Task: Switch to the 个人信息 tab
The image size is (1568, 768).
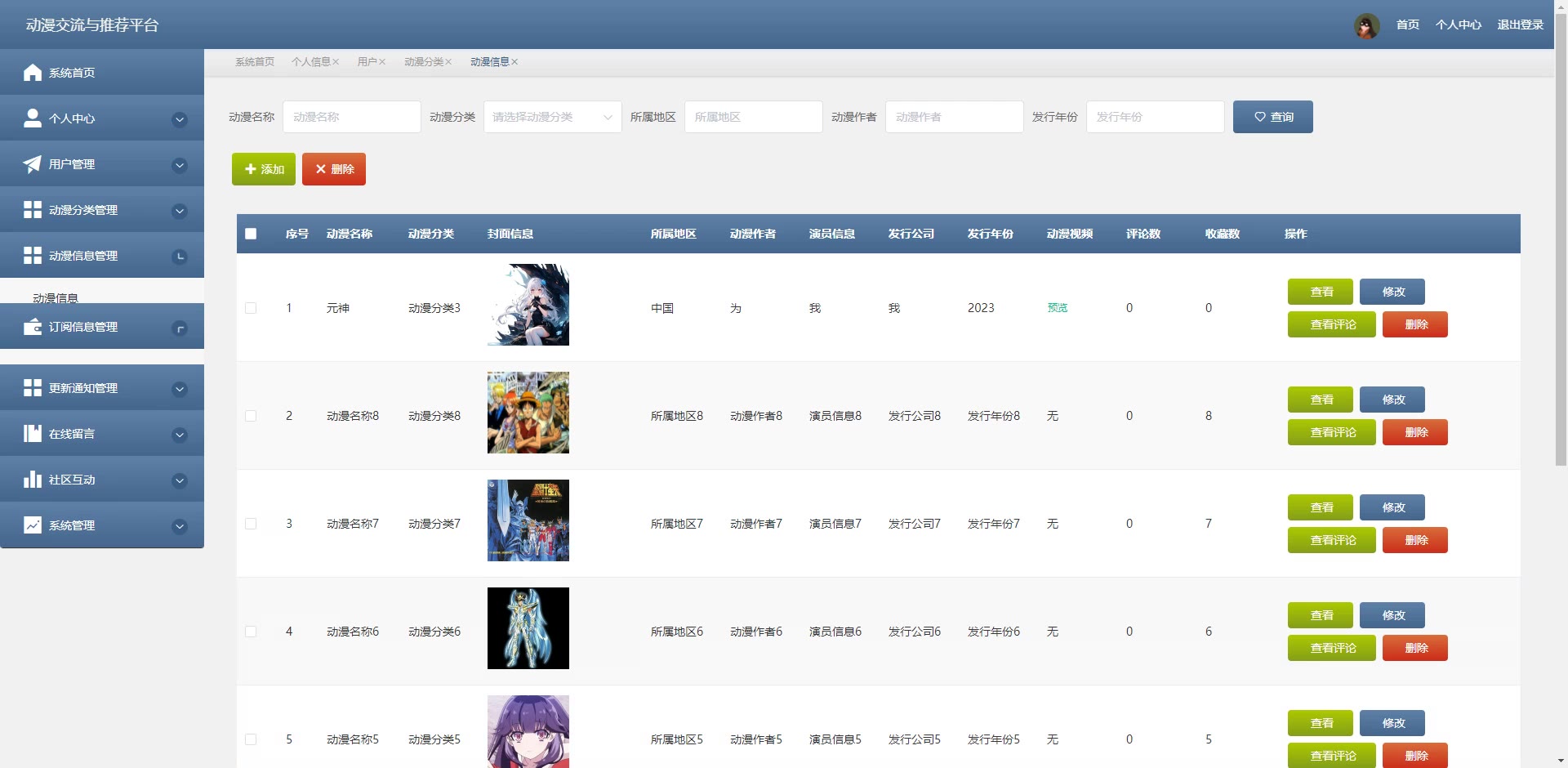Action: pyautogui.click(x=311, y=62)
